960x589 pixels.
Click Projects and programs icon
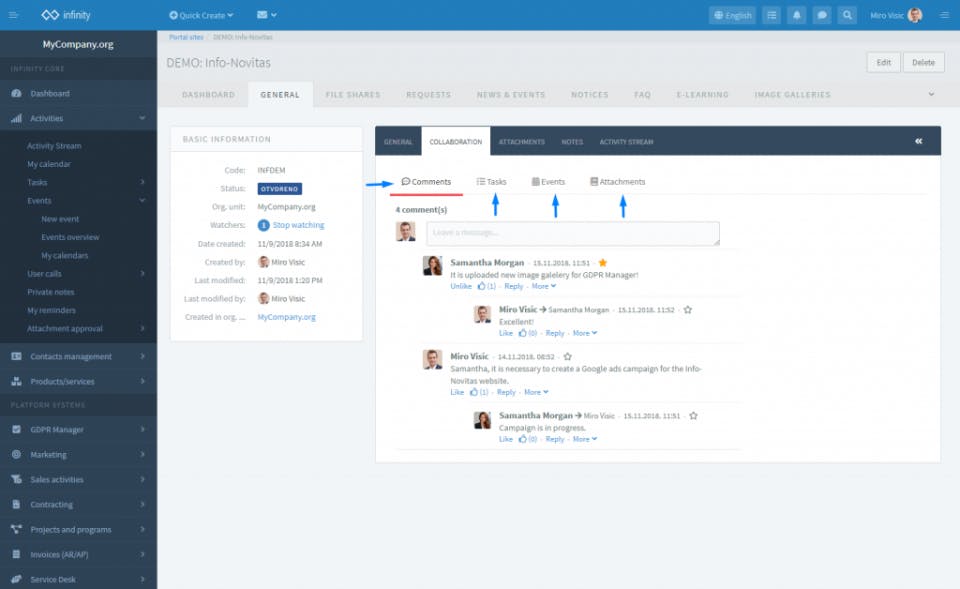(17, 530)
